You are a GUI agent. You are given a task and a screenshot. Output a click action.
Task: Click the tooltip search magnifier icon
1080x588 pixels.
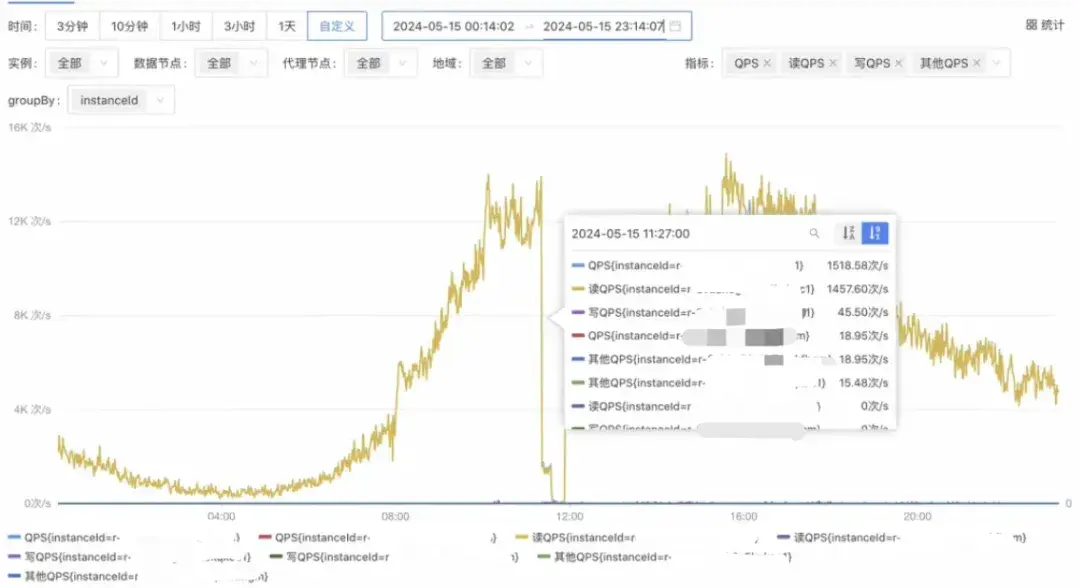coord(814,233)
